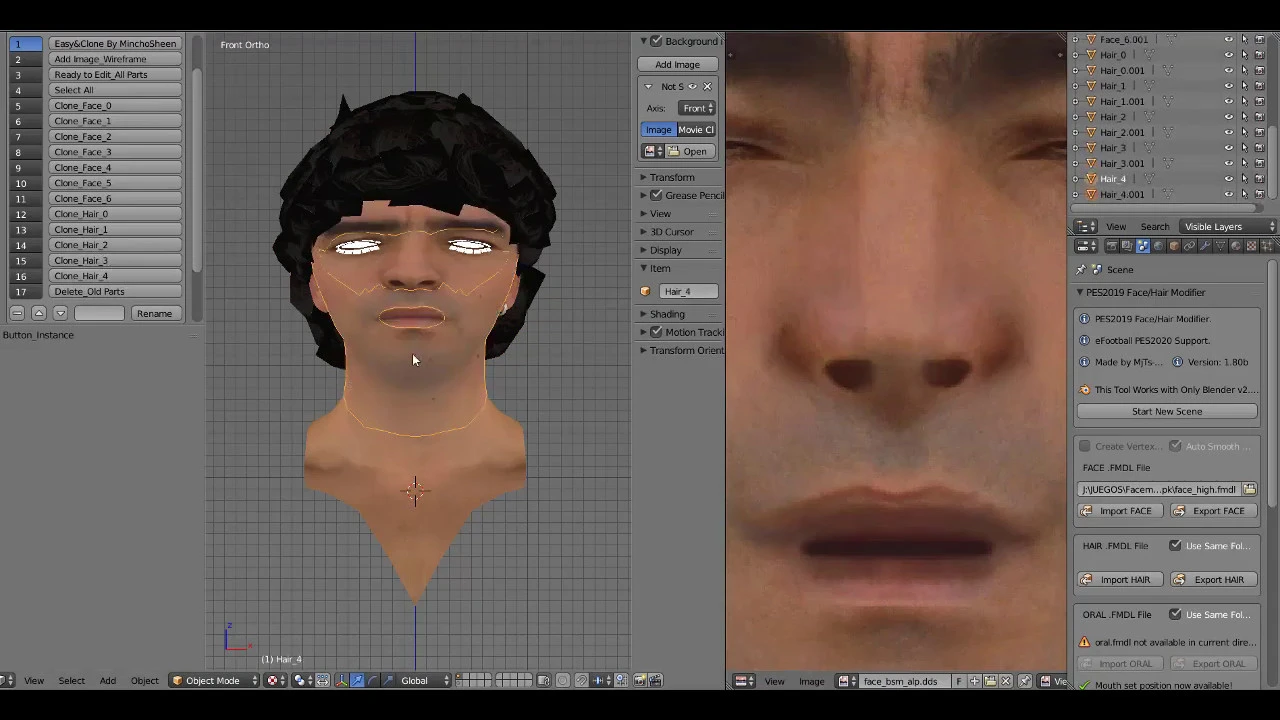Toggle the Background Images checkbox
This screenshot has height=720, width=1280.
pos(656,41)
